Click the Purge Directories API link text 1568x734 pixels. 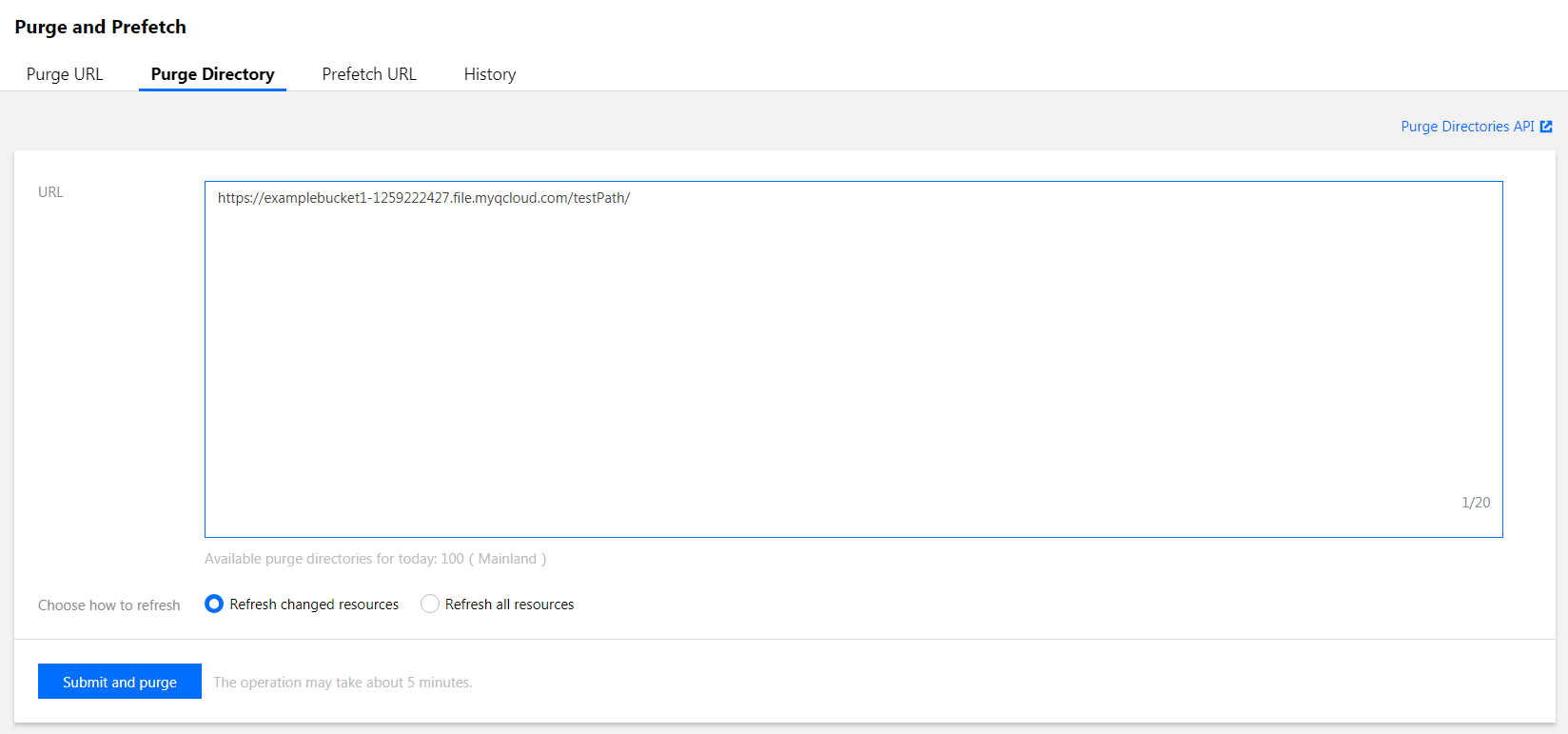[x=1467, y=127]
